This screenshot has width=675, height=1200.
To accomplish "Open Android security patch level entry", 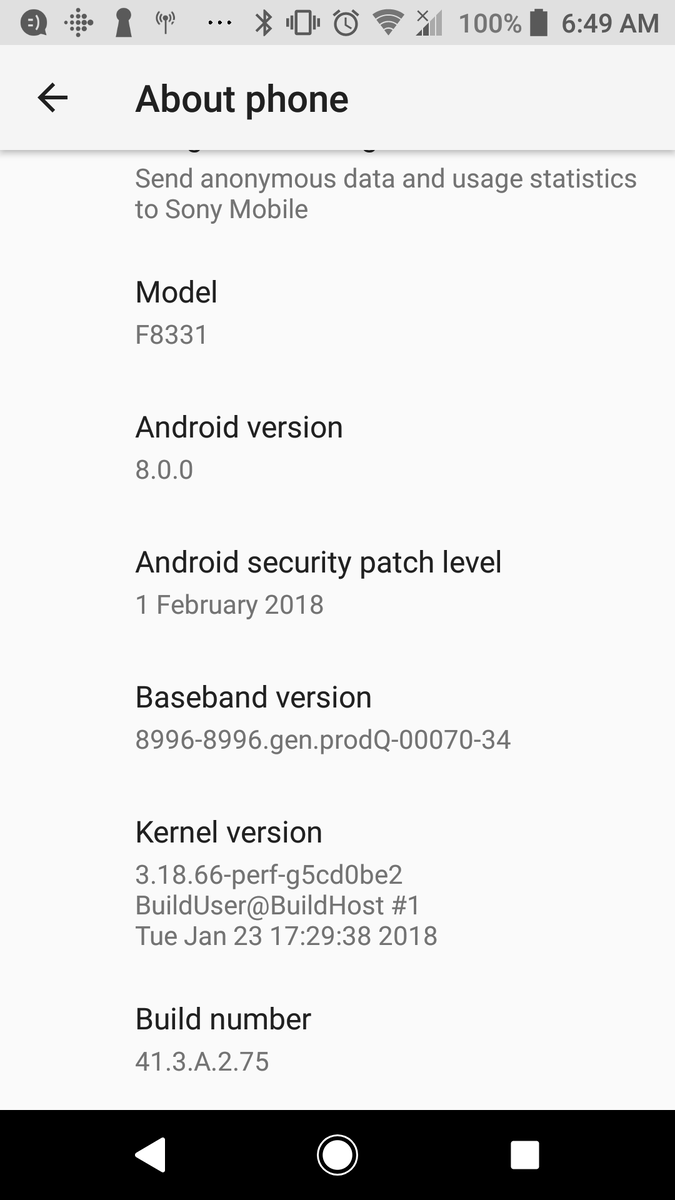I will click(337, 583).
